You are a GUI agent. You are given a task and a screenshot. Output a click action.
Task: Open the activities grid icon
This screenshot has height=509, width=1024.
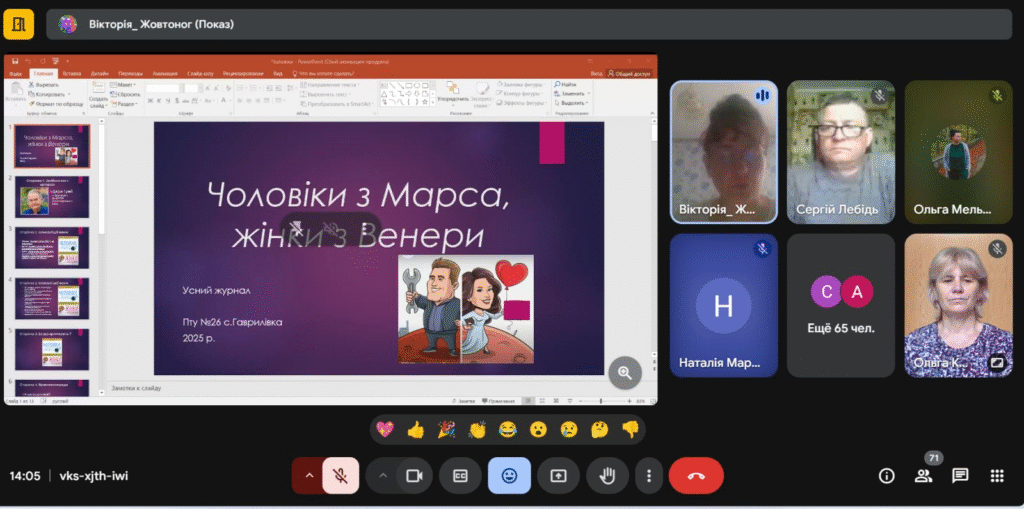click(996, 476)
